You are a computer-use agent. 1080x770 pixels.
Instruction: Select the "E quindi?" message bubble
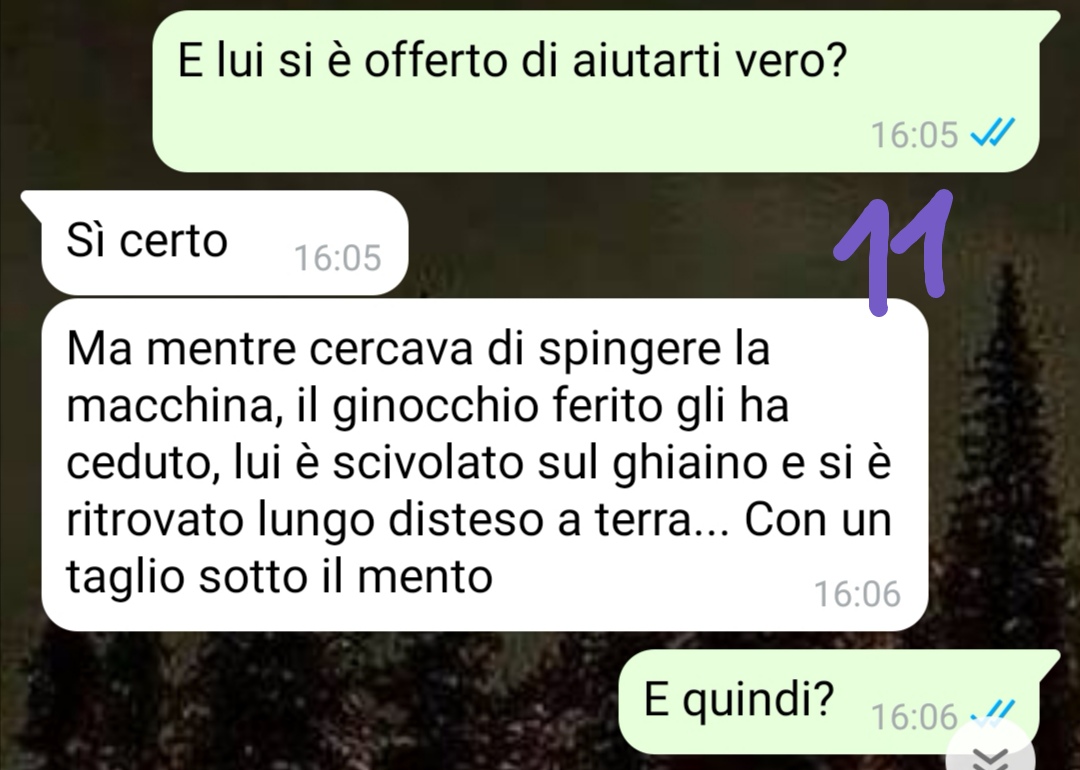(x=829, y=701)
